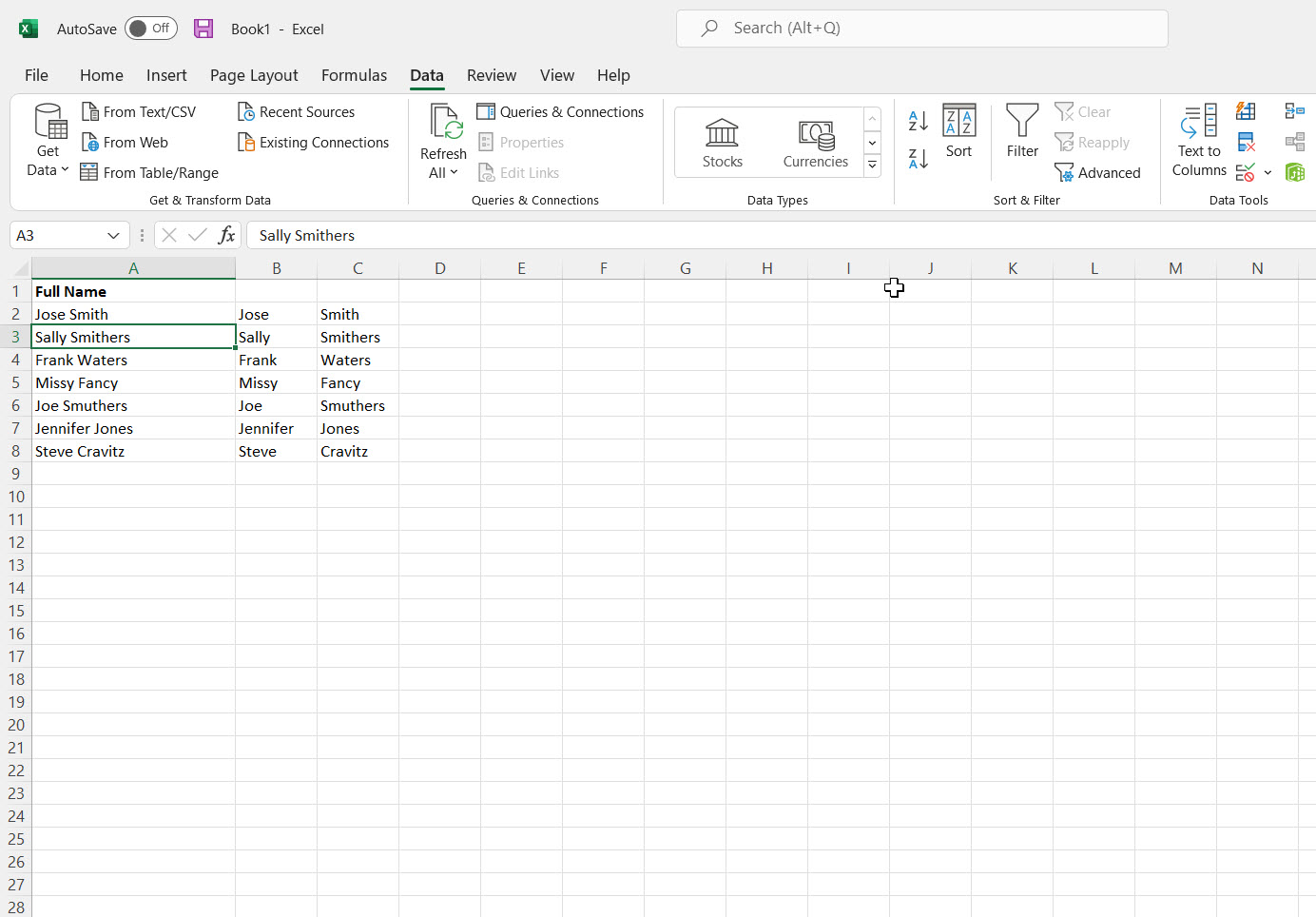Screen dimensions: 1316x917
Task: Select cell A1 Full Name
Action: [x=133, y=291]
